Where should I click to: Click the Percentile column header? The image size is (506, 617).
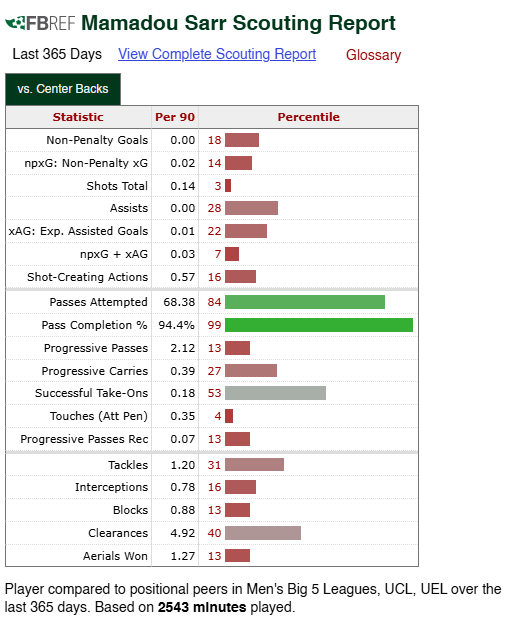pyautogui.click(x=308, y=117)
